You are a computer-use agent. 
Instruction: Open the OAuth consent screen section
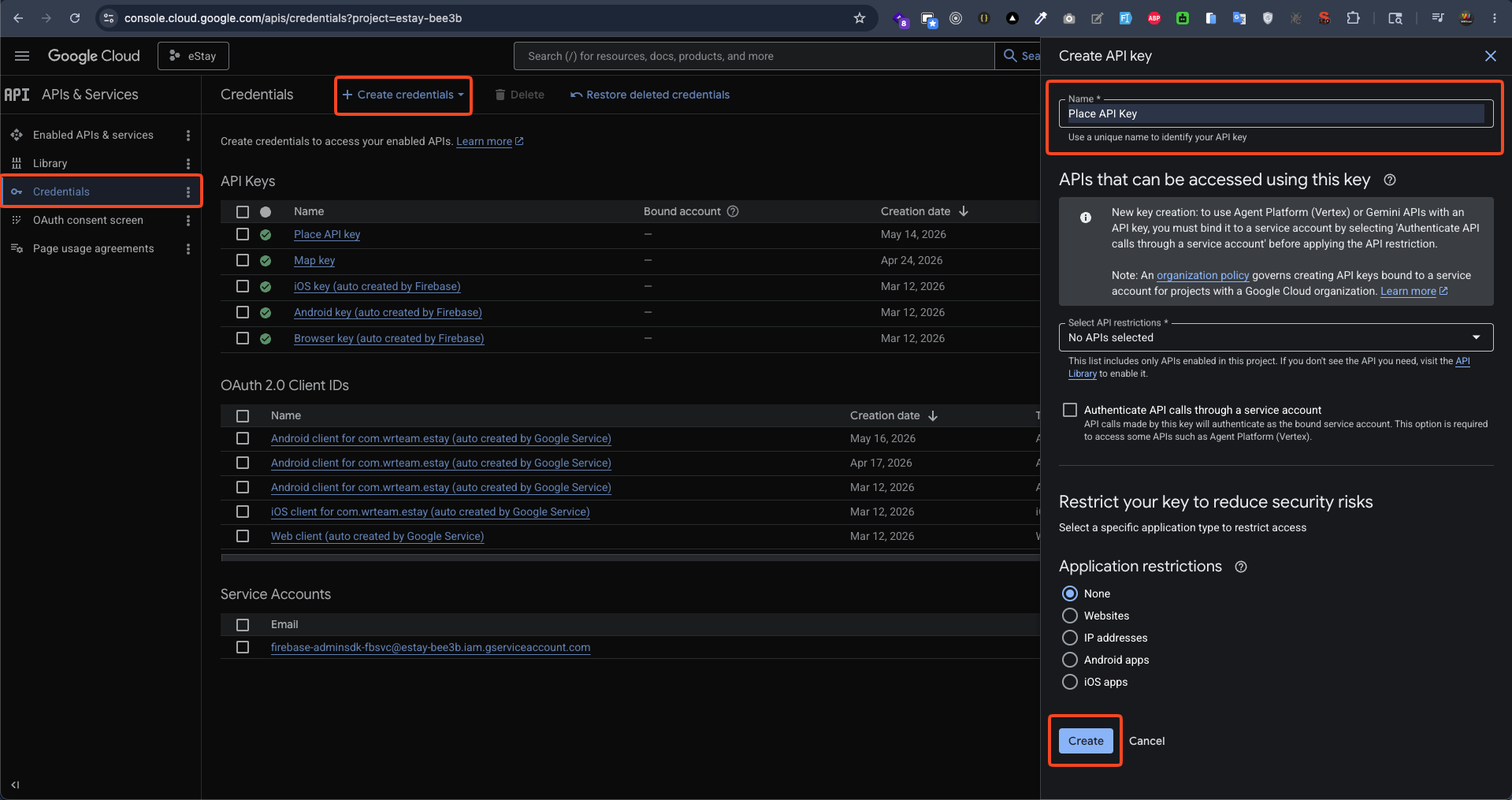[88, 221]
